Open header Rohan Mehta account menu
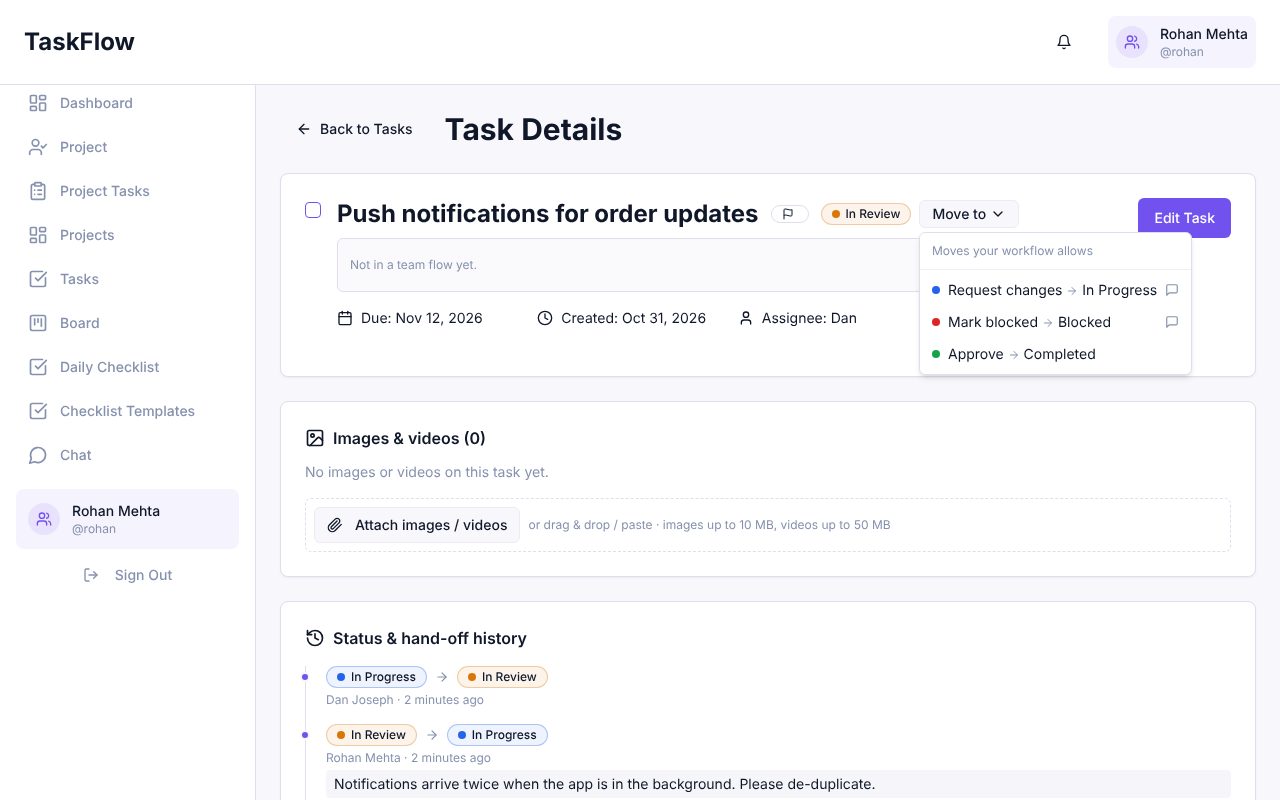 pos(1182,42)
